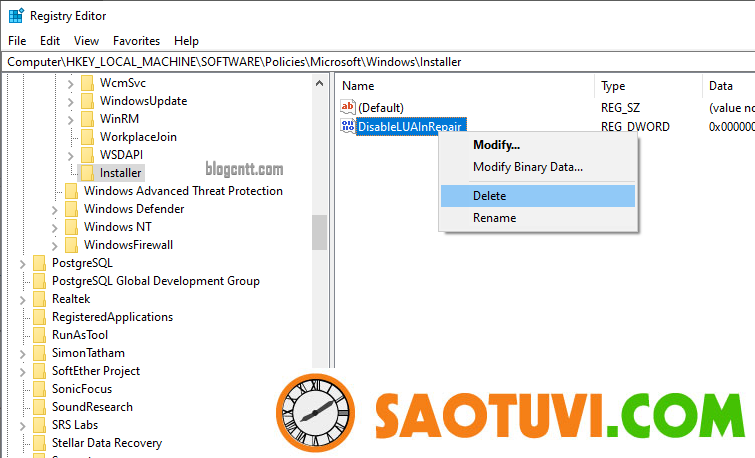Viewport: 755px width, 458px height.
Task: Open the Favorites menu
Action: pyautogui.click(x=136, y=41)
